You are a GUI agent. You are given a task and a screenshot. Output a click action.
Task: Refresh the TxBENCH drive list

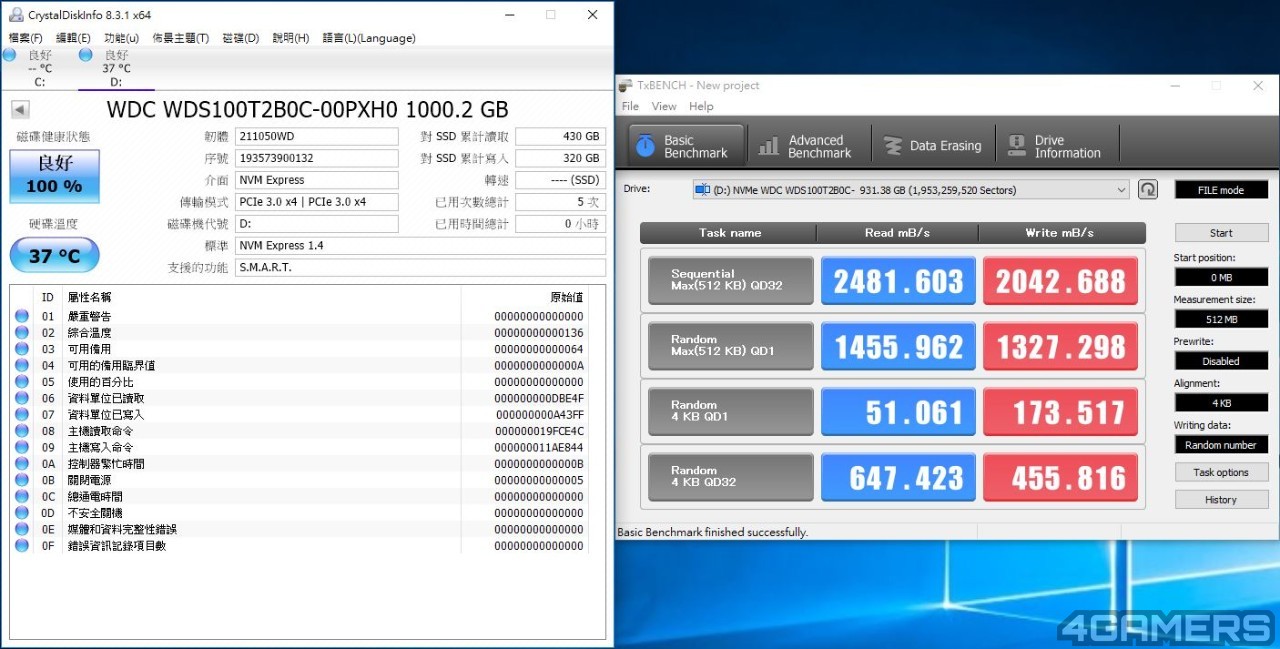click(x=1147, y=190)
